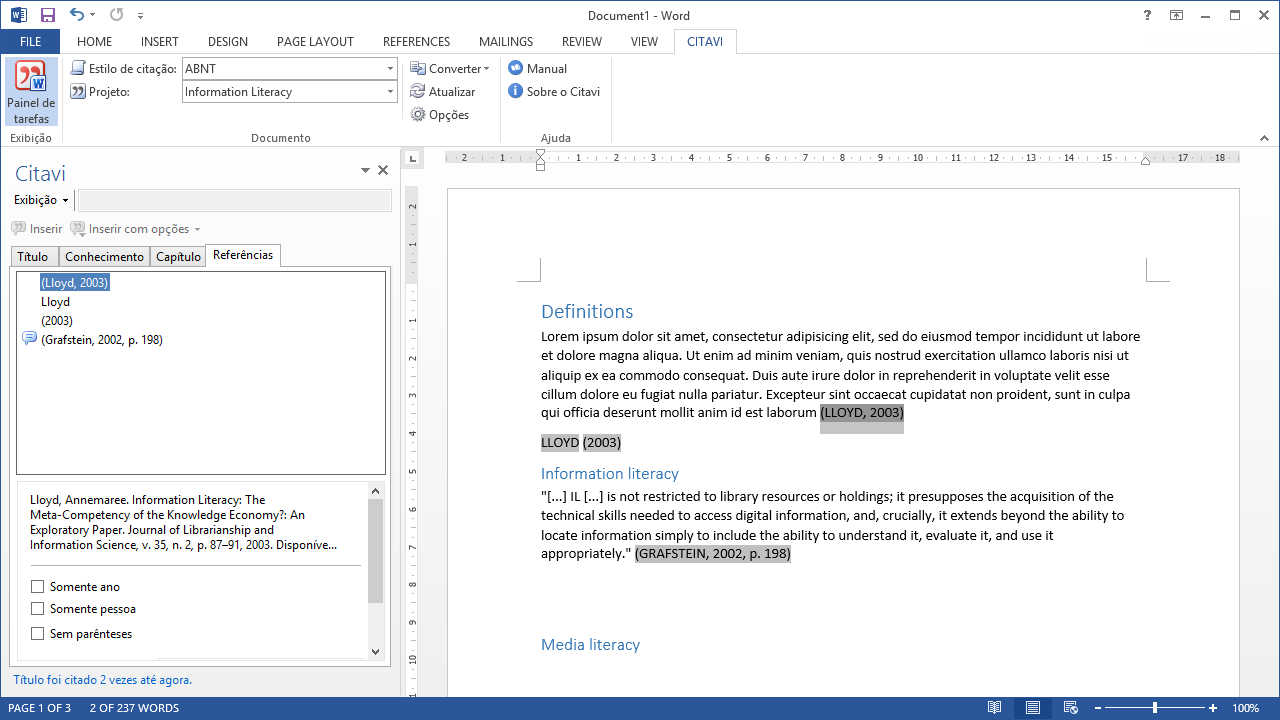Click the word count in status bar
1280x720 pixels.
tap(134, 708)
